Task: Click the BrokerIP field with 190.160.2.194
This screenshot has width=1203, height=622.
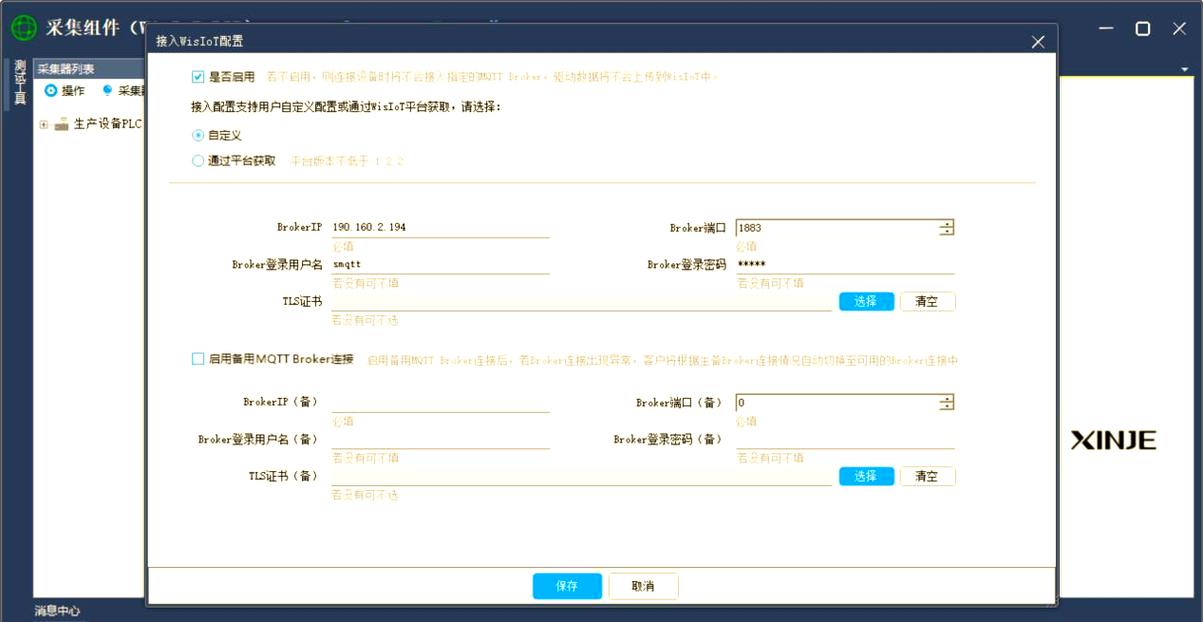Action: (441, 228)
